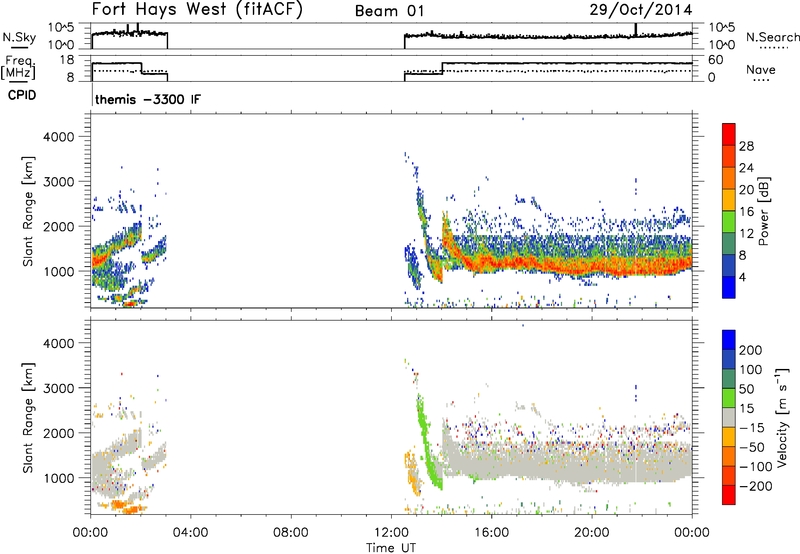The height and width of the screenshot is (554, 800).
Task: Click the '4000' tick on the power plot axis
Action: coord(58,137)
